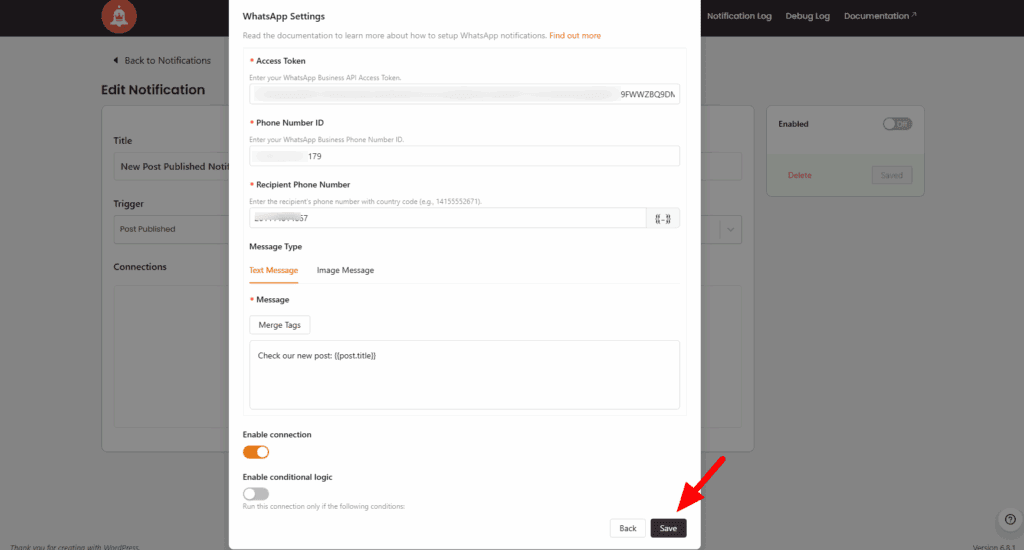1024x550 pixels.
Task: Open merge tags picker beside recipient number
Action: [x=663, y=218]
